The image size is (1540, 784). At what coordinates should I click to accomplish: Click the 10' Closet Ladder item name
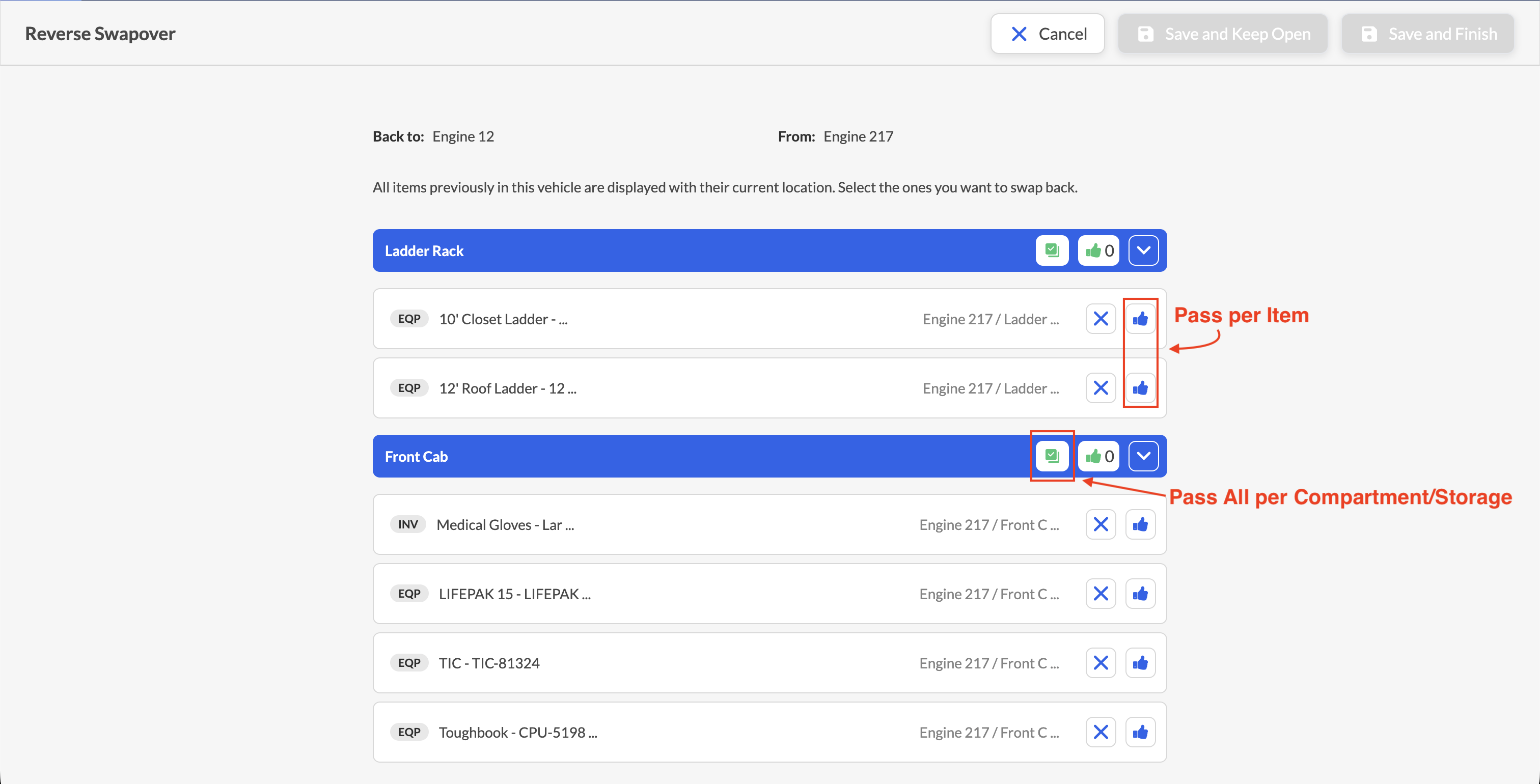[x=503, y=319]
